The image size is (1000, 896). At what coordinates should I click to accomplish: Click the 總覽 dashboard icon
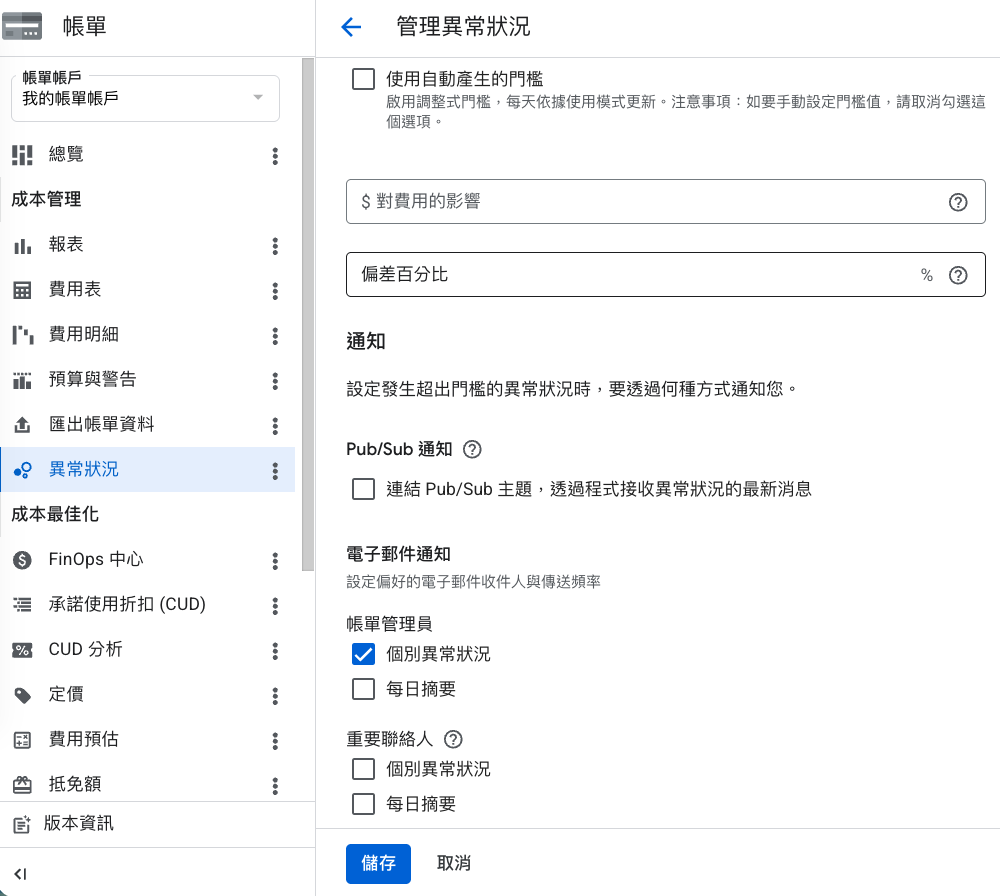tap(22, 154)
